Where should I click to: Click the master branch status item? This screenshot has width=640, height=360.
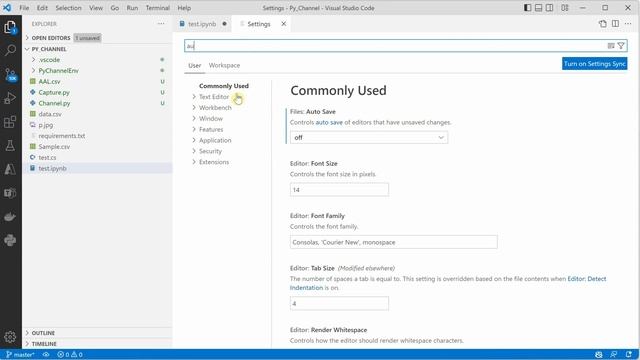20,355
